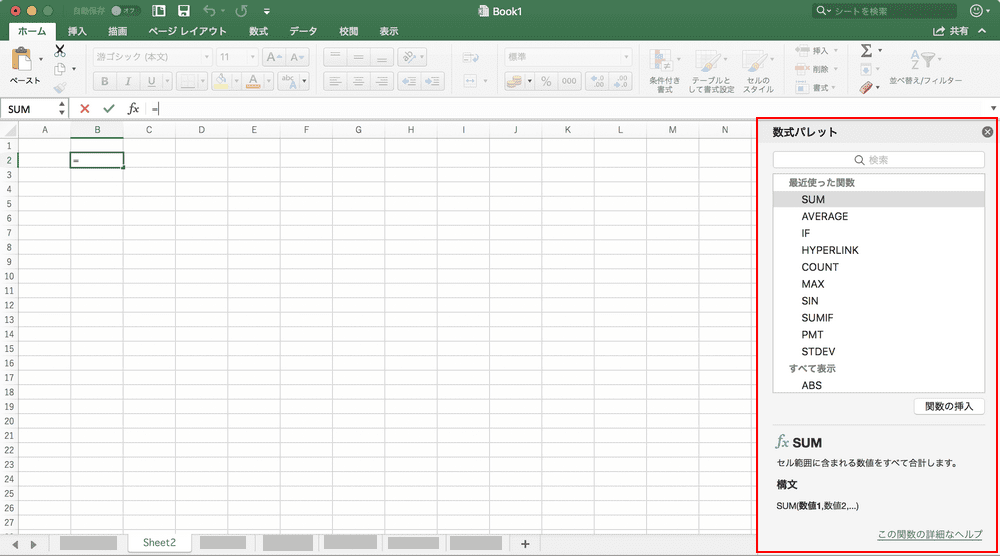1000x556 pixels.
Task: Expand the Insert cells dropdown
Action: (x=836, y=50)
